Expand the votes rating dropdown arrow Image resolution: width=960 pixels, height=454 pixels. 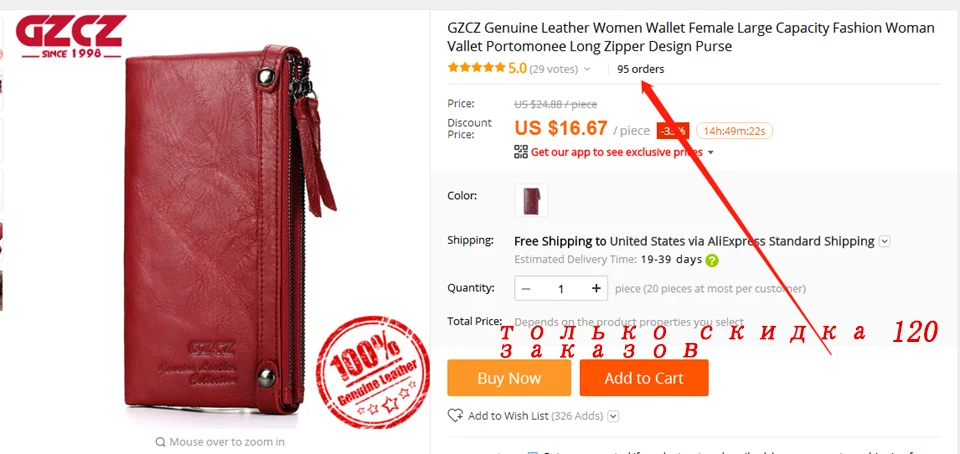tap(587, 69)
